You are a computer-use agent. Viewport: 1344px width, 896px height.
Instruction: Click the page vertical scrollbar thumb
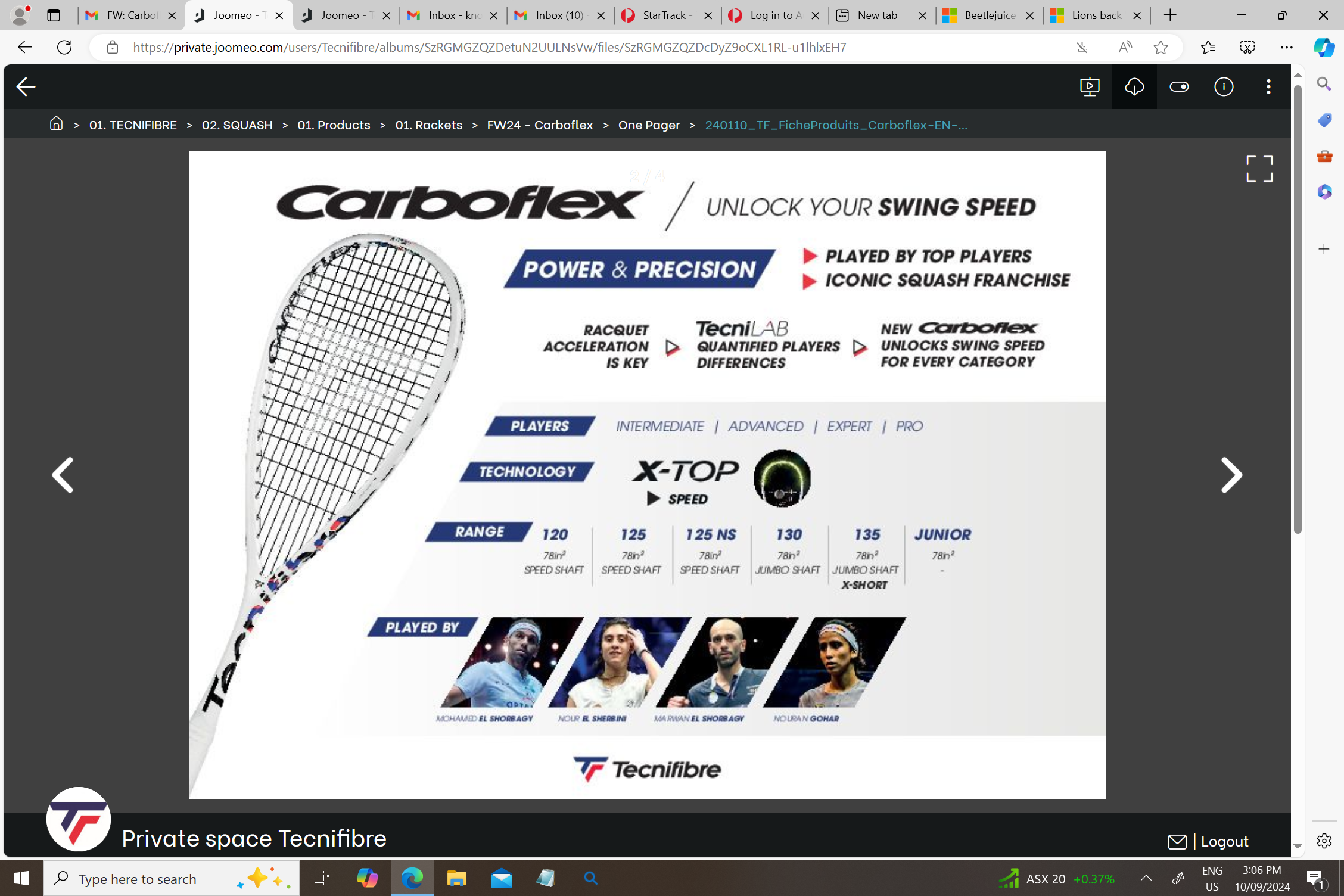pos(1297,310)
